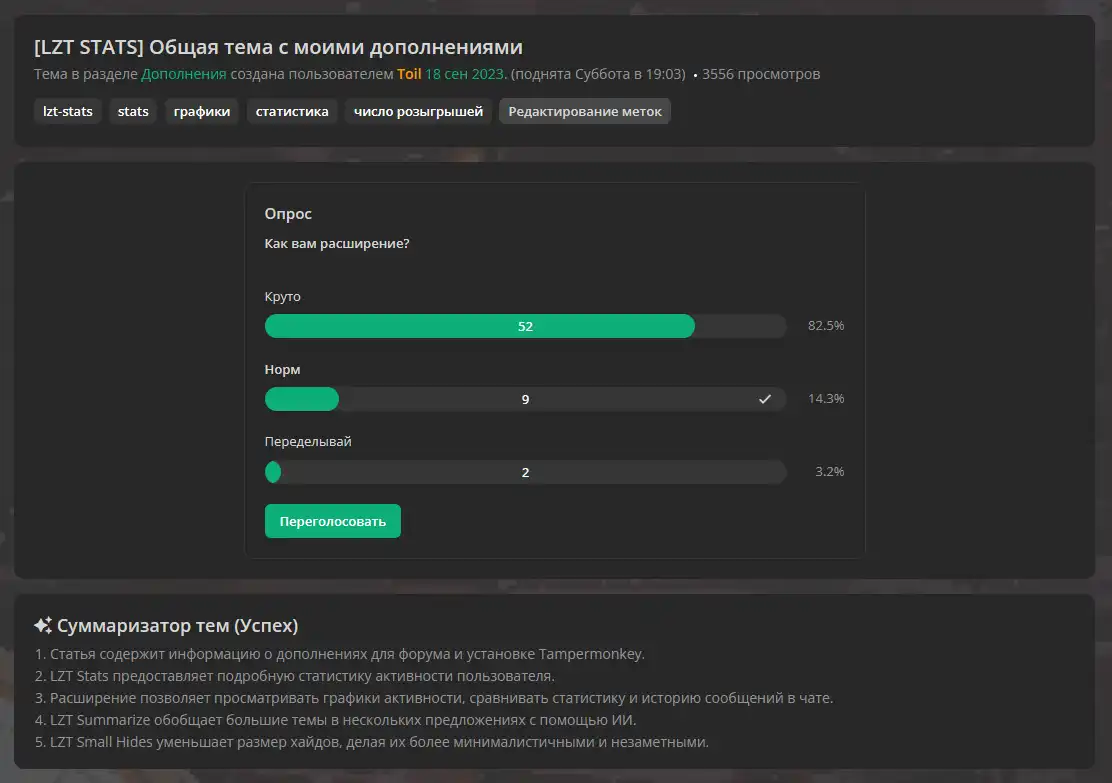
Task: Click the thread title LZT STATS
Action: tap(278, 47)
